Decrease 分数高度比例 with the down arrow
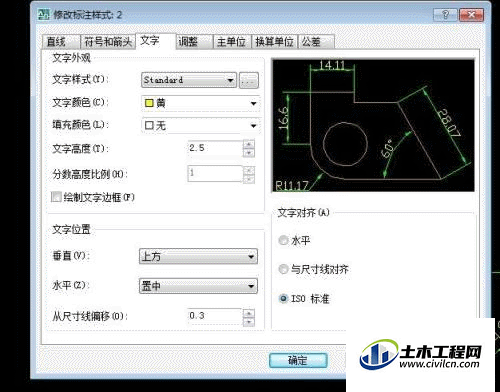Screen dimensions: 500x392 [249, 179]
